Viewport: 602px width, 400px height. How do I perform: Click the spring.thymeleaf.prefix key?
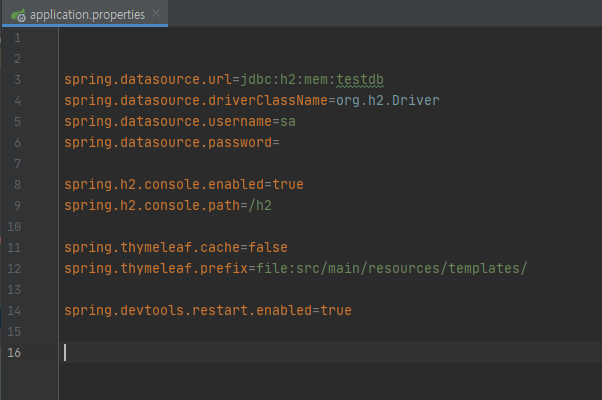(x=156, y=269)
